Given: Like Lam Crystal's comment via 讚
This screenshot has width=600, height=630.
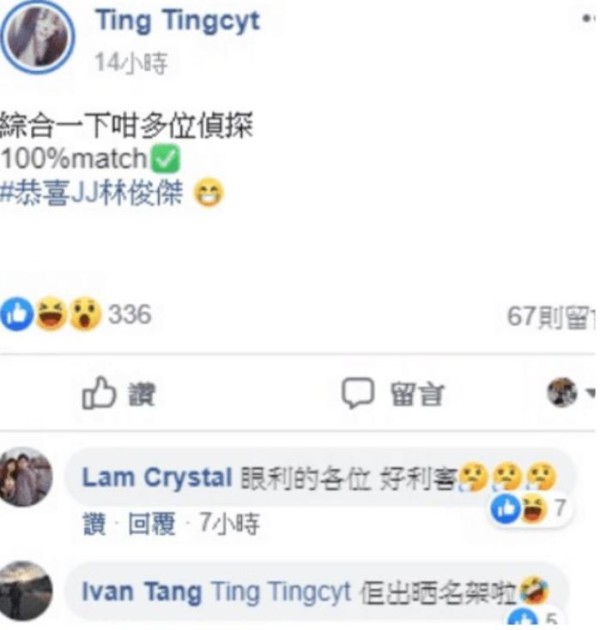Looking at the screenshot, I should 95,524.
